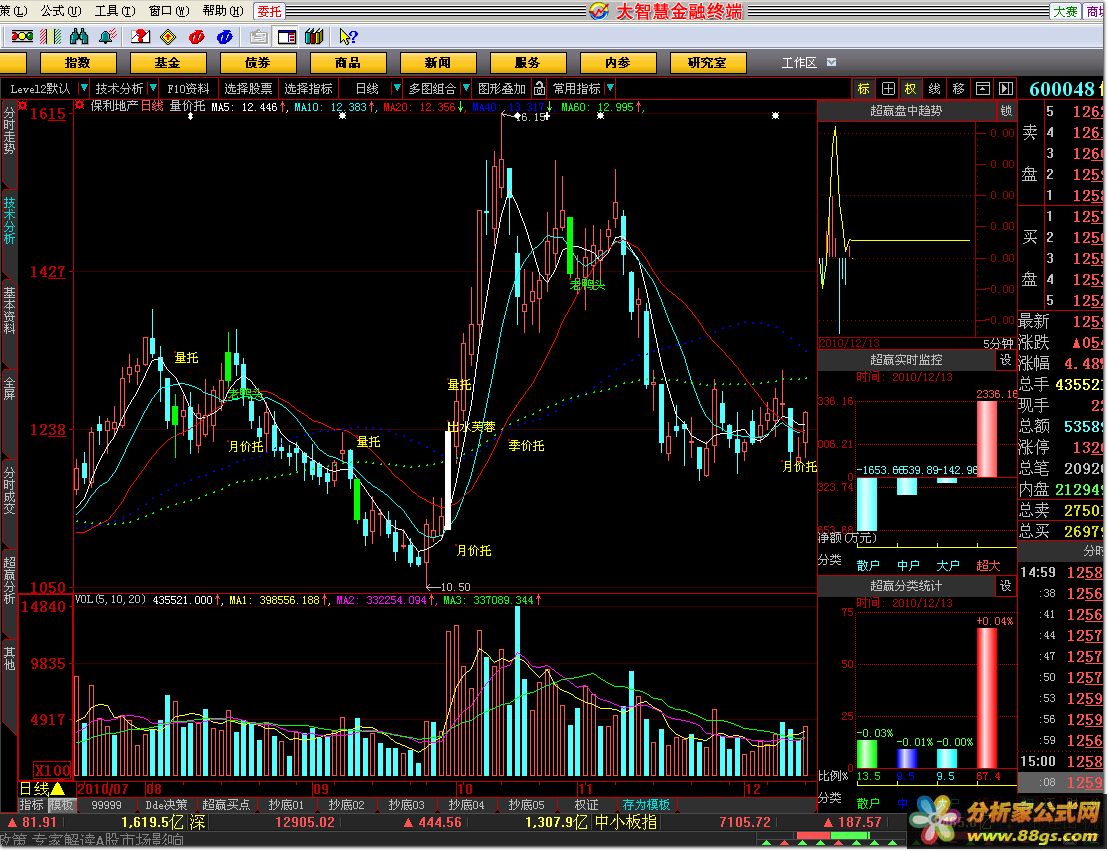Click 选择股票 in the chart toolbar

pos(248,88)
